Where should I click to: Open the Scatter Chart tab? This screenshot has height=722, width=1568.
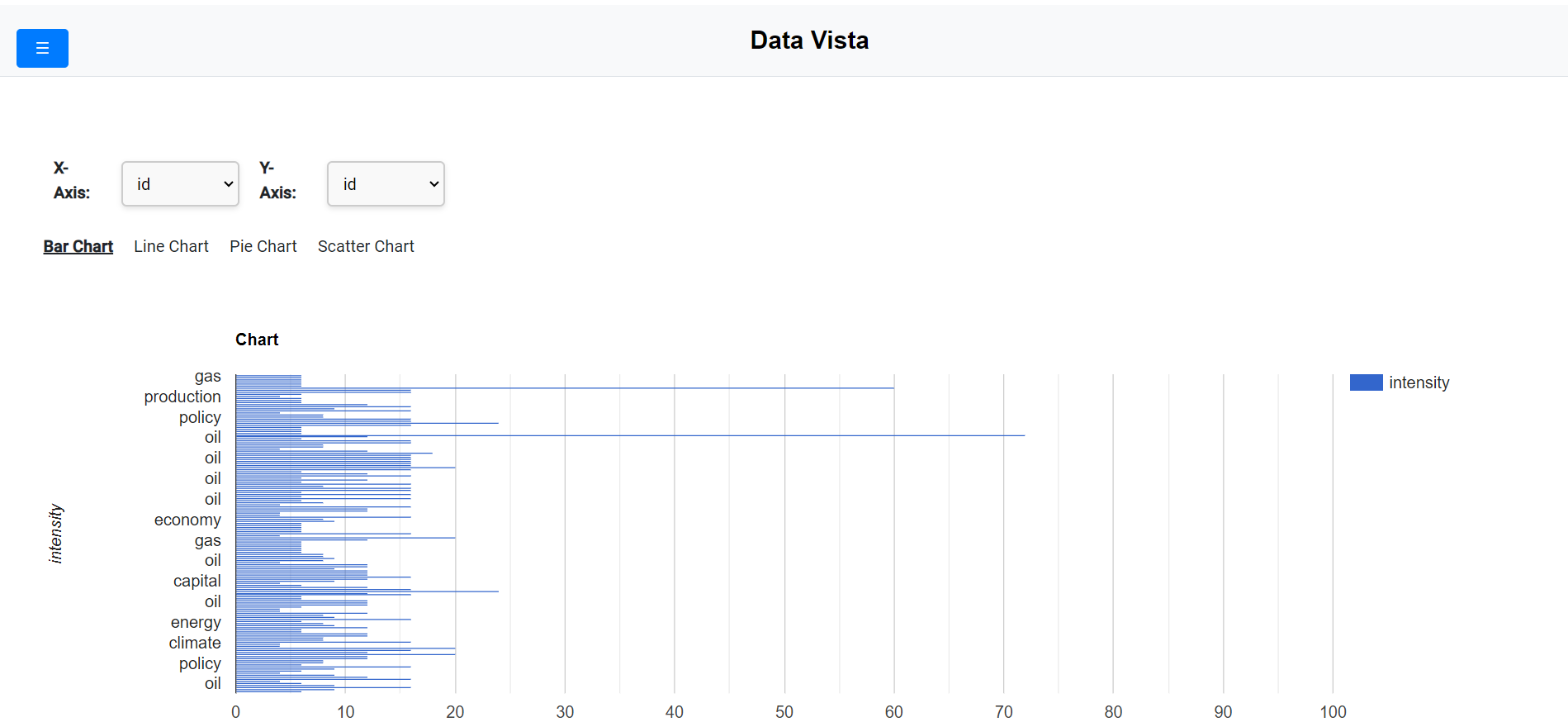(x=366, y=246)
